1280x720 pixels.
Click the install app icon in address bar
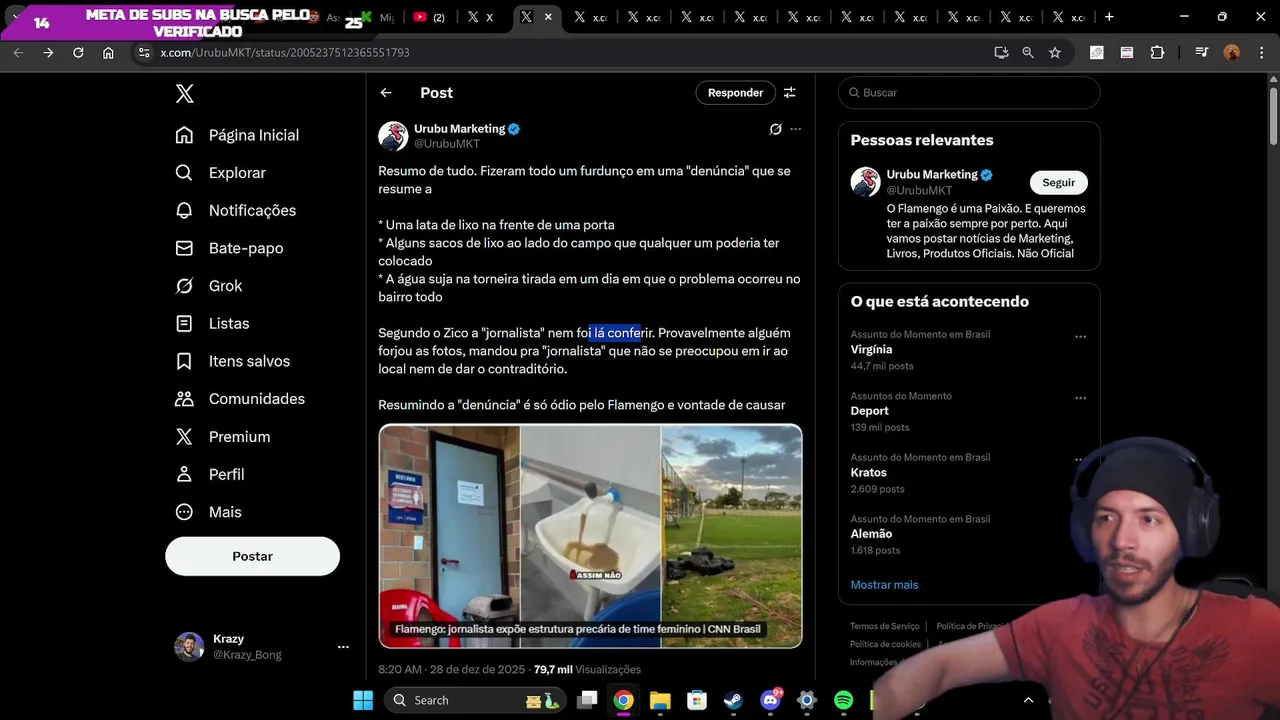pyautogui.click(x=1001, y=53)
